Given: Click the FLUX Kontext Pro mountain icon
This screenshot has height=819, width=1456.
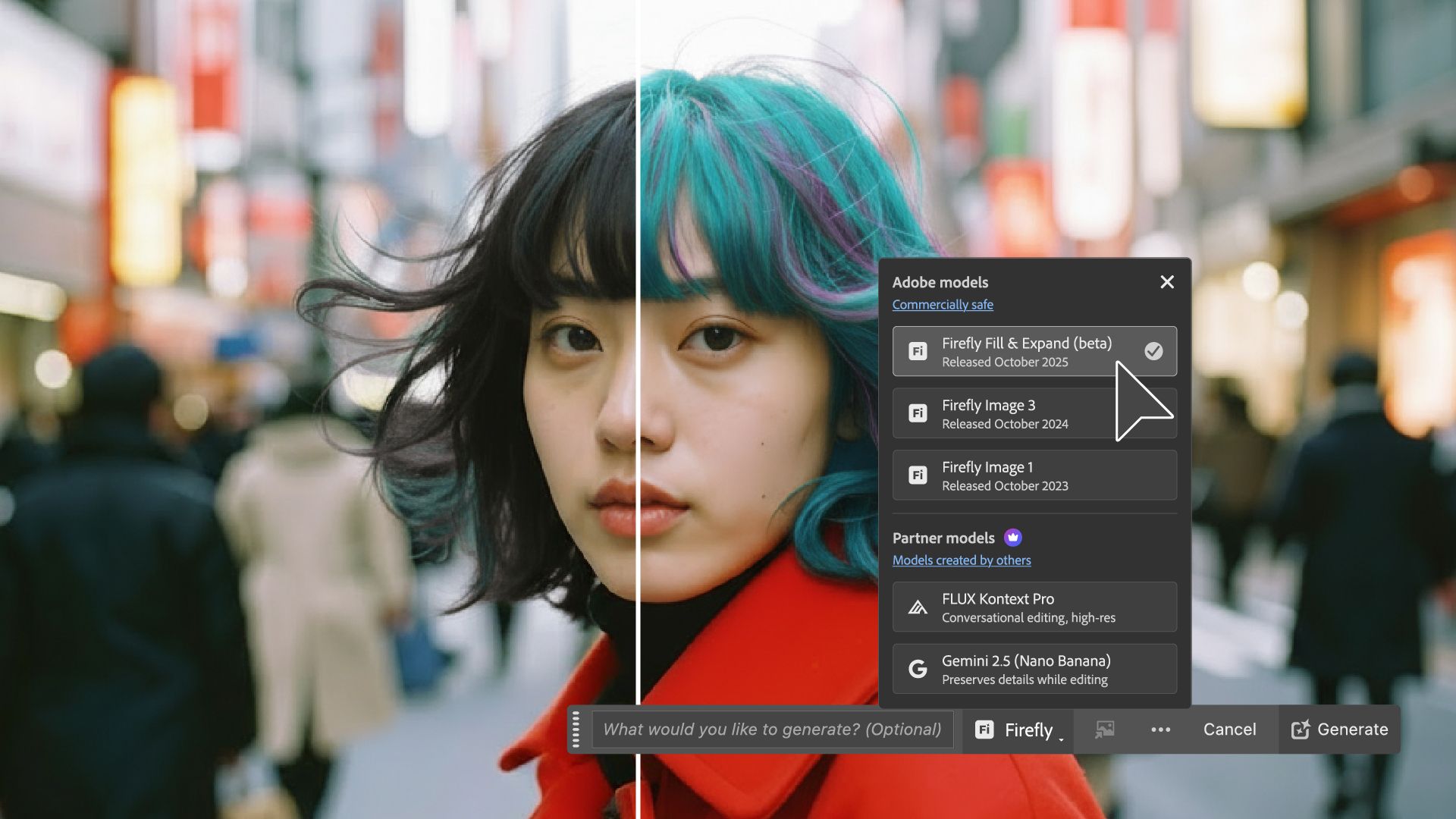Looking at the screenshot, I should click(918, 607).
